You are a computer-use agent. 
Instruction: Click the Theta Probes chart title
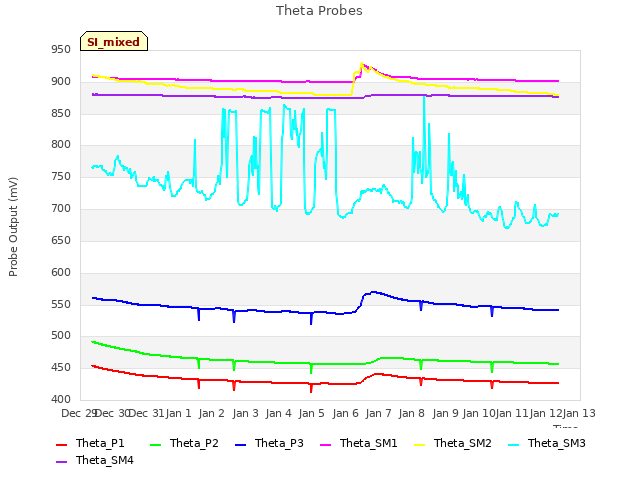pyautogui.click(x=319, y=11)
